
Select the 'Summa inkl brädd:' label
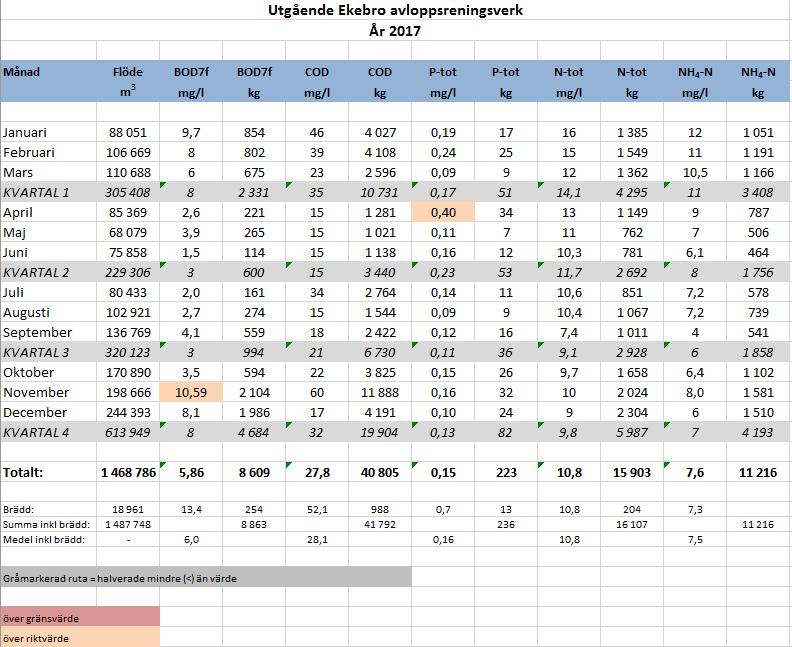click(46, 524)
